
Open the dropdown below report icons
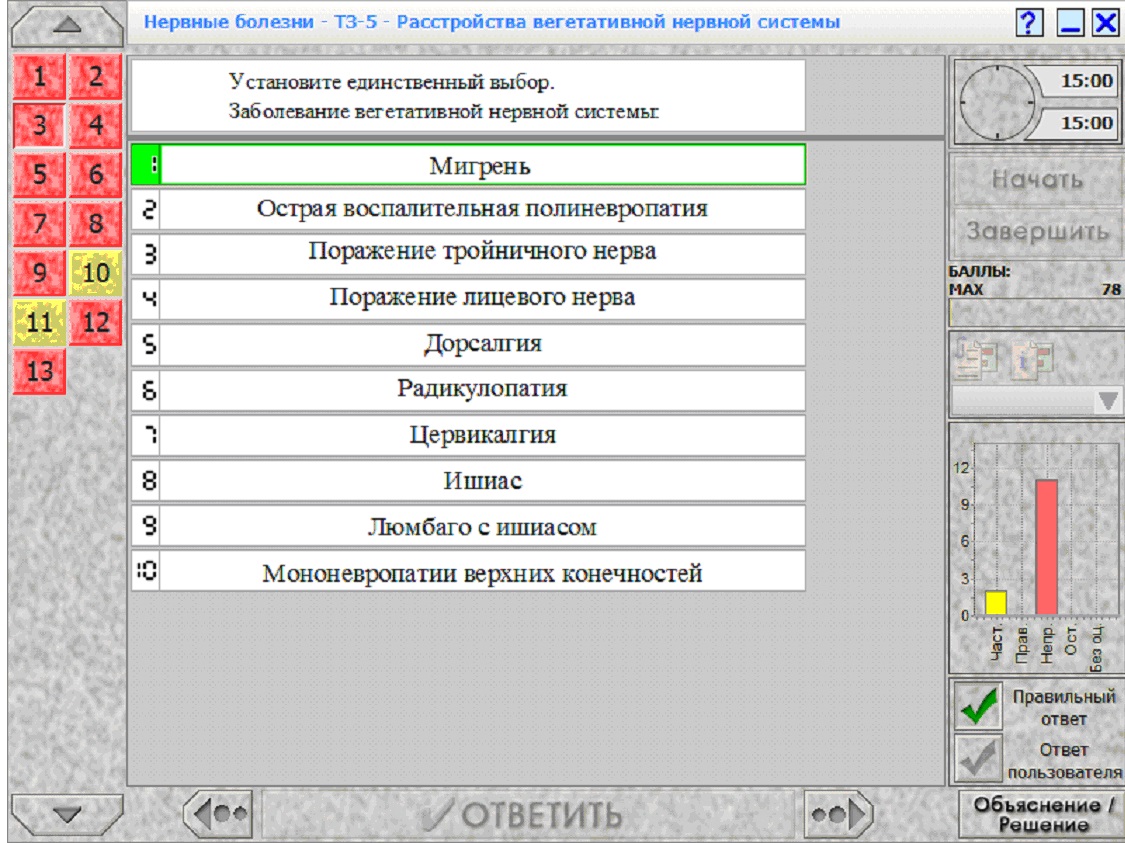(1037, 400)
